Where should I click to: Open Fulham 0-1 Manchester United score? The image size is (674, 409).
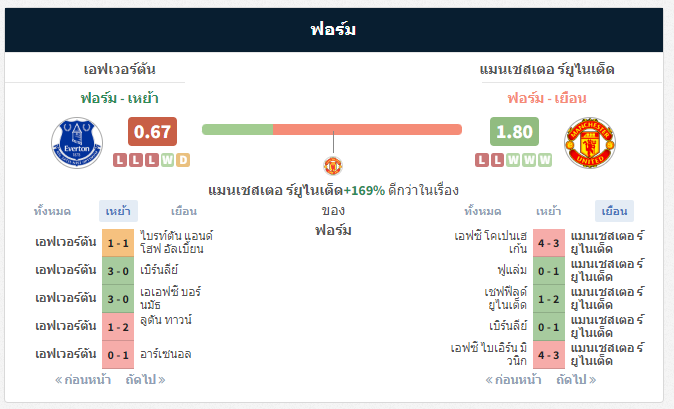(548, 271)
